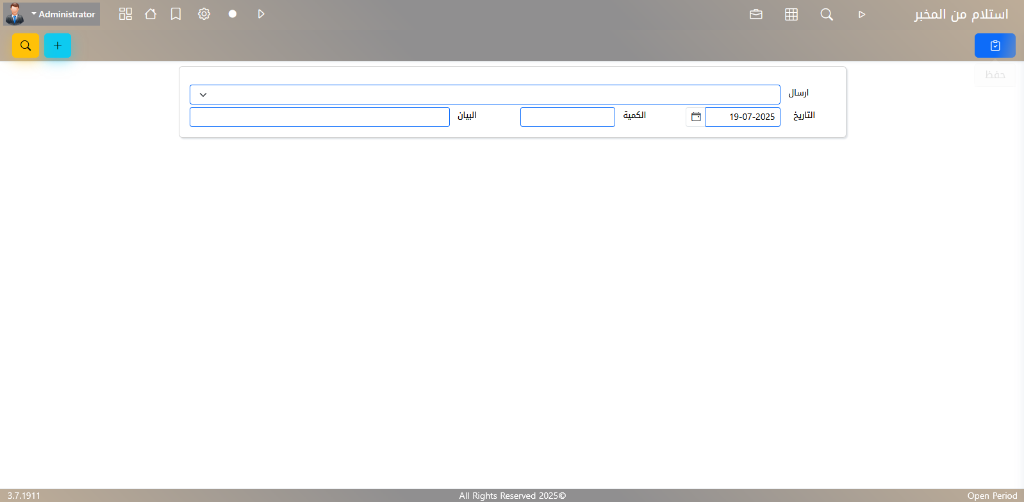The height and width of the screenshot is (502, 1024).
Task: Click the white record circle icon
Action: (x=232, y=14)
